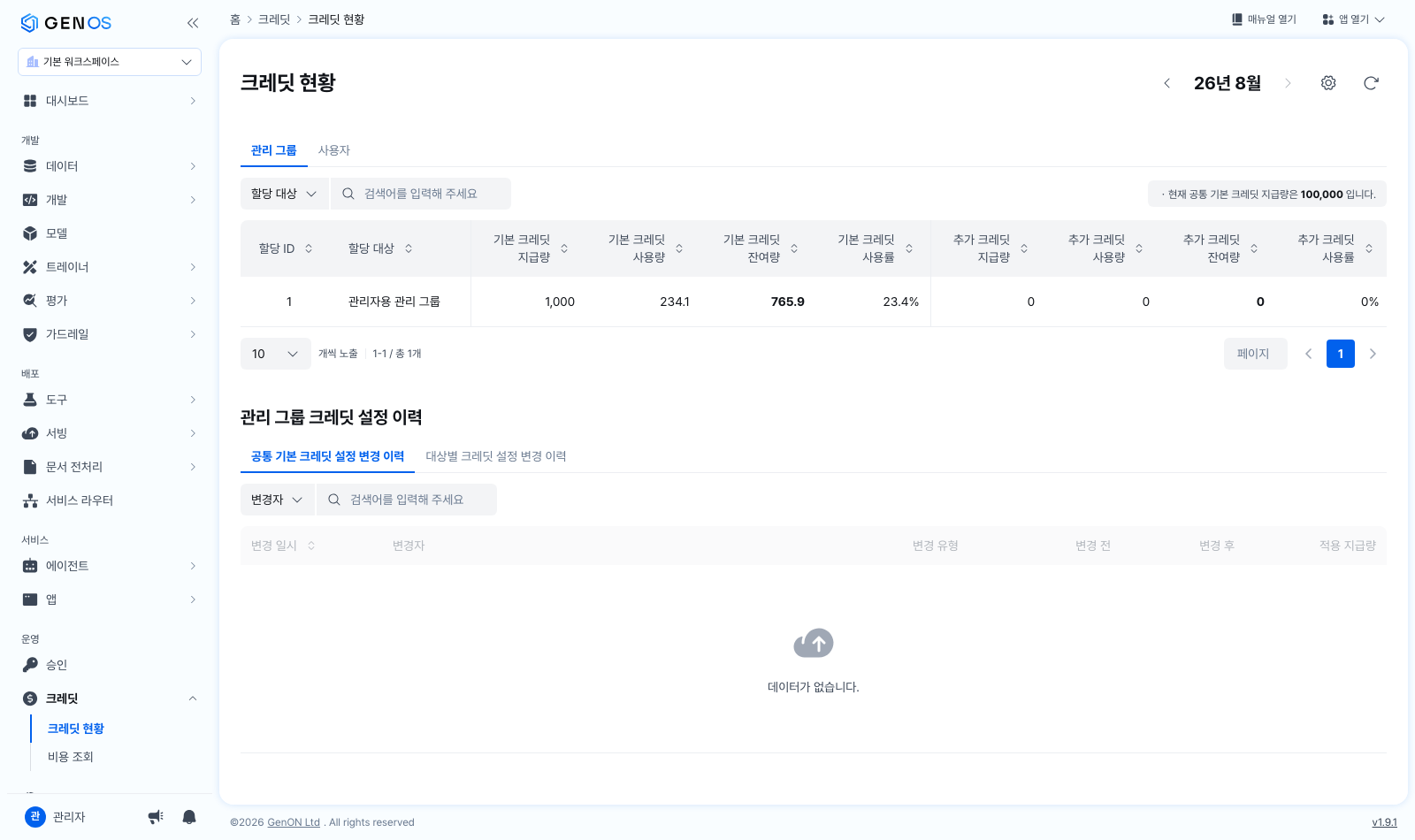Sort 변경 일시 column
Viewport: 1415px width, 840px height.
(x=311, y=546)
